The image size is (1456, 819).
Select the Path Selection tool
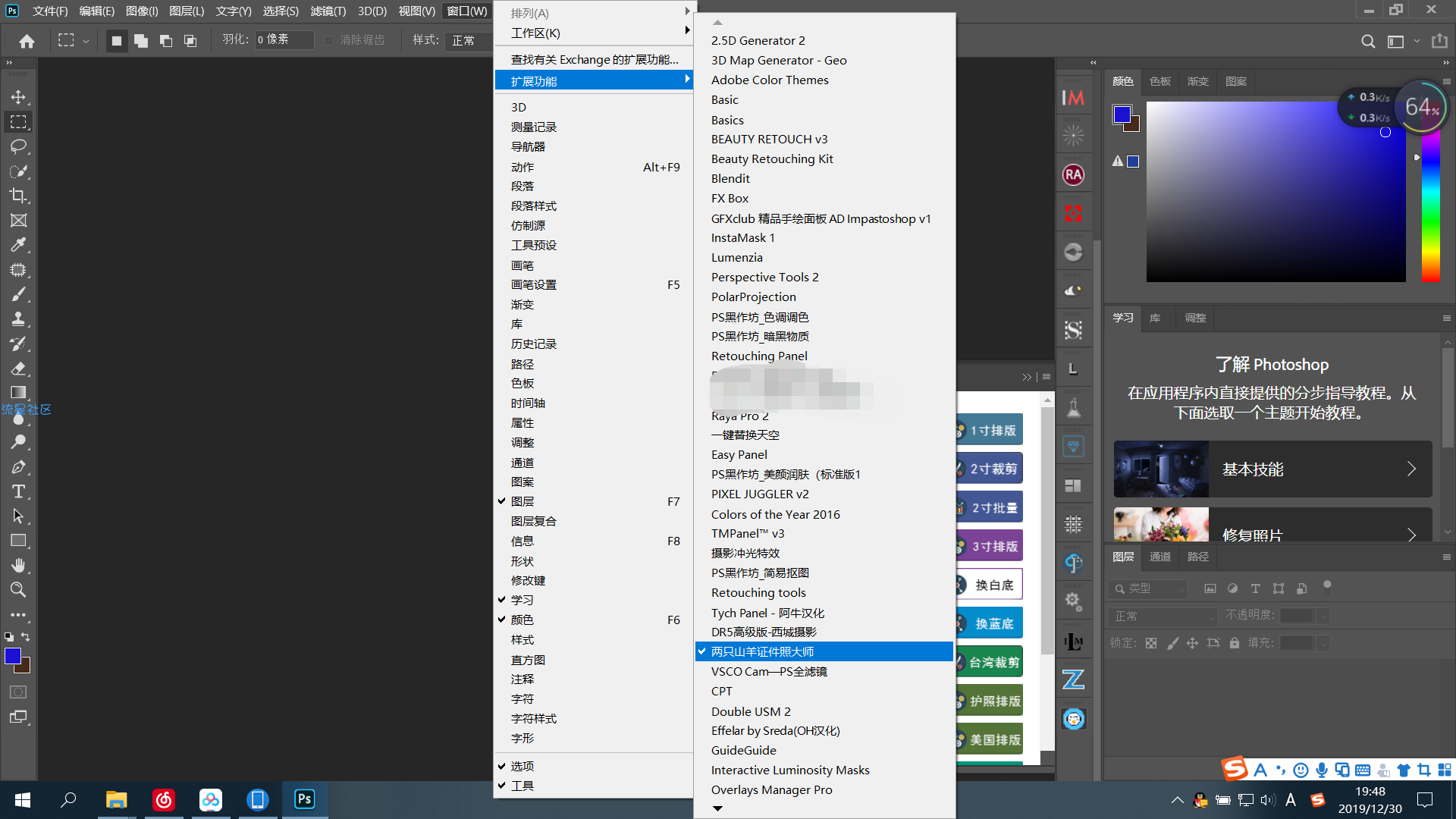tap(18, 516)
